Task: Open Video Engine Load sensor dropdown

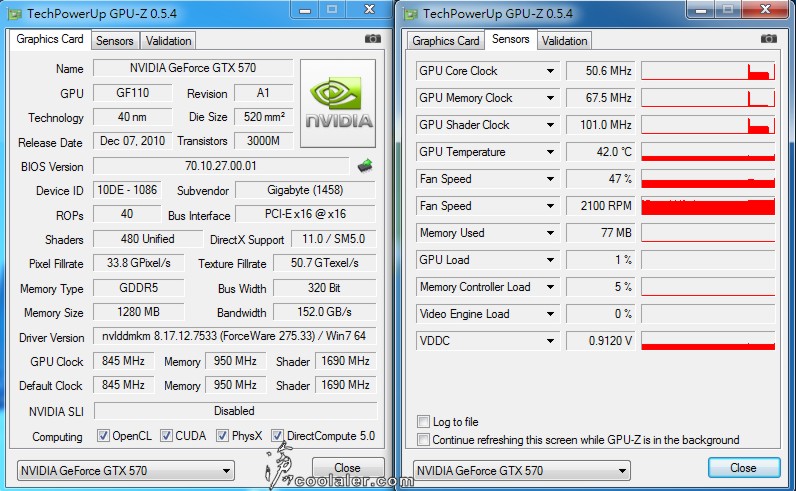Action: [x=550, y=314]
